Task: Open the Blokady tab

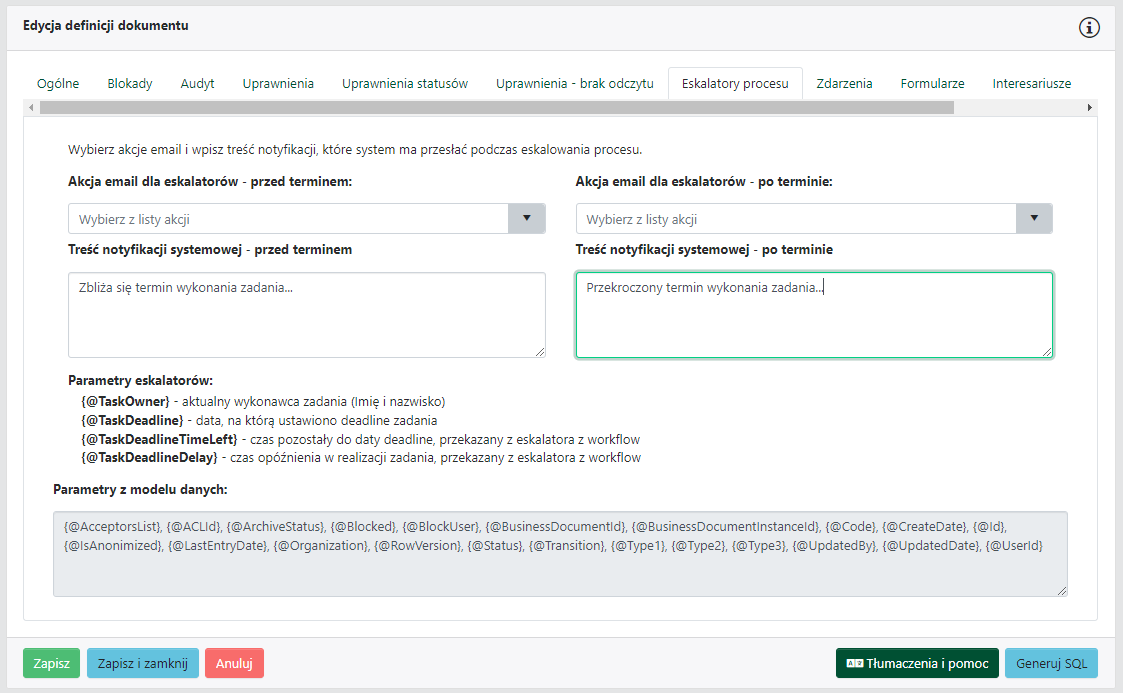Action: [x=130, y=84]
